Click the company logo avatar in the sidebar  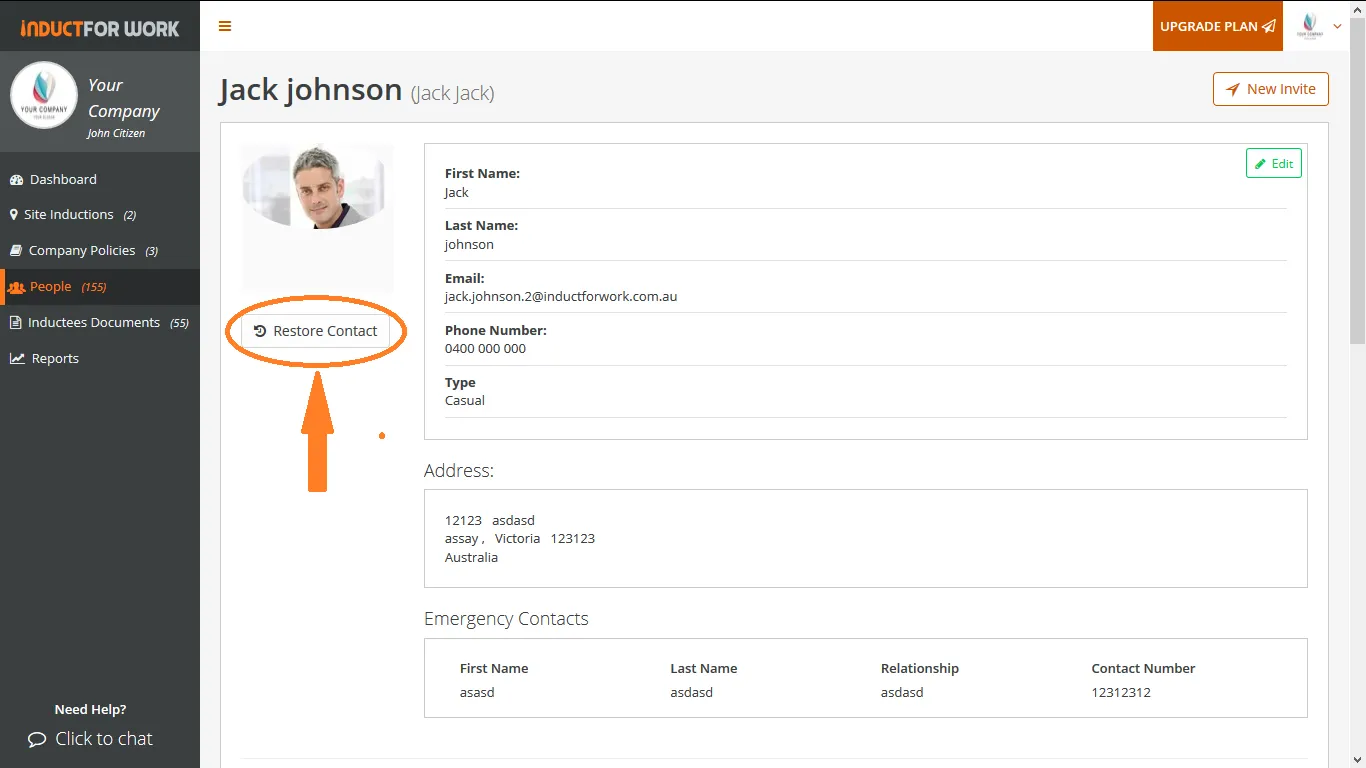coord(44,96)
